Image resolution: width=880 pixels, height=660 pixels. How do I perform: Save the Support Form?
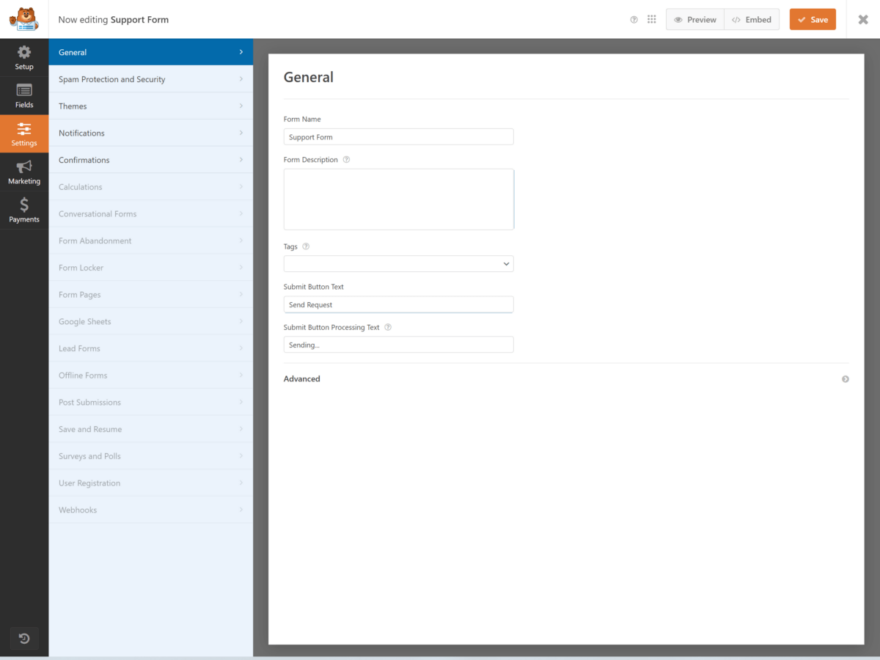tap(812, 18)
